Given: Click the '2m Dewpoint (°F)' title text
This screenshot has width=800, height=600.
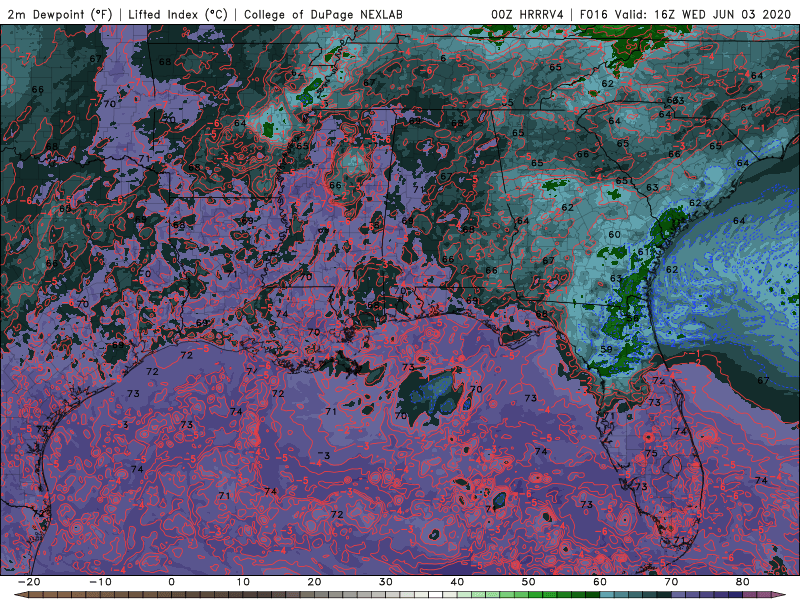Looking at the screenshot, I should pos(60,14).
